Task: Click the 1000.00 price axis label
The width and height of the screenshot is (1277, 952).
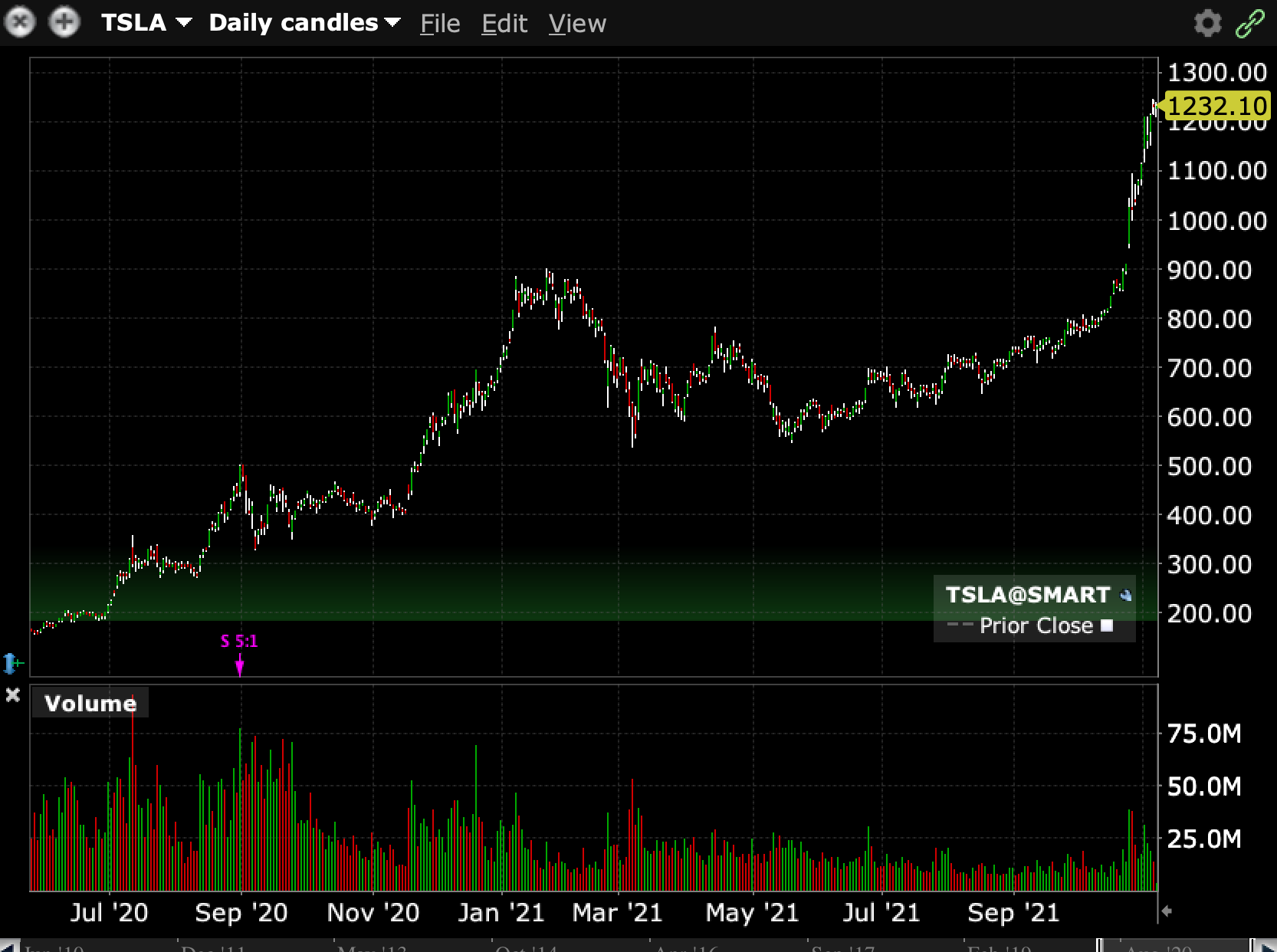Action: coord(1216,222)
